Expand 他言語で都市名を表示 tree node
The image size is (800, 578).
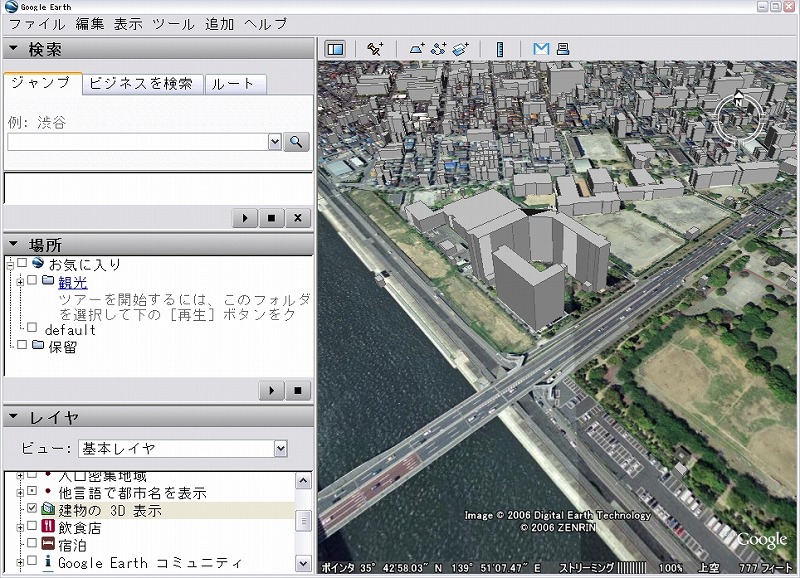click(20, 493)
